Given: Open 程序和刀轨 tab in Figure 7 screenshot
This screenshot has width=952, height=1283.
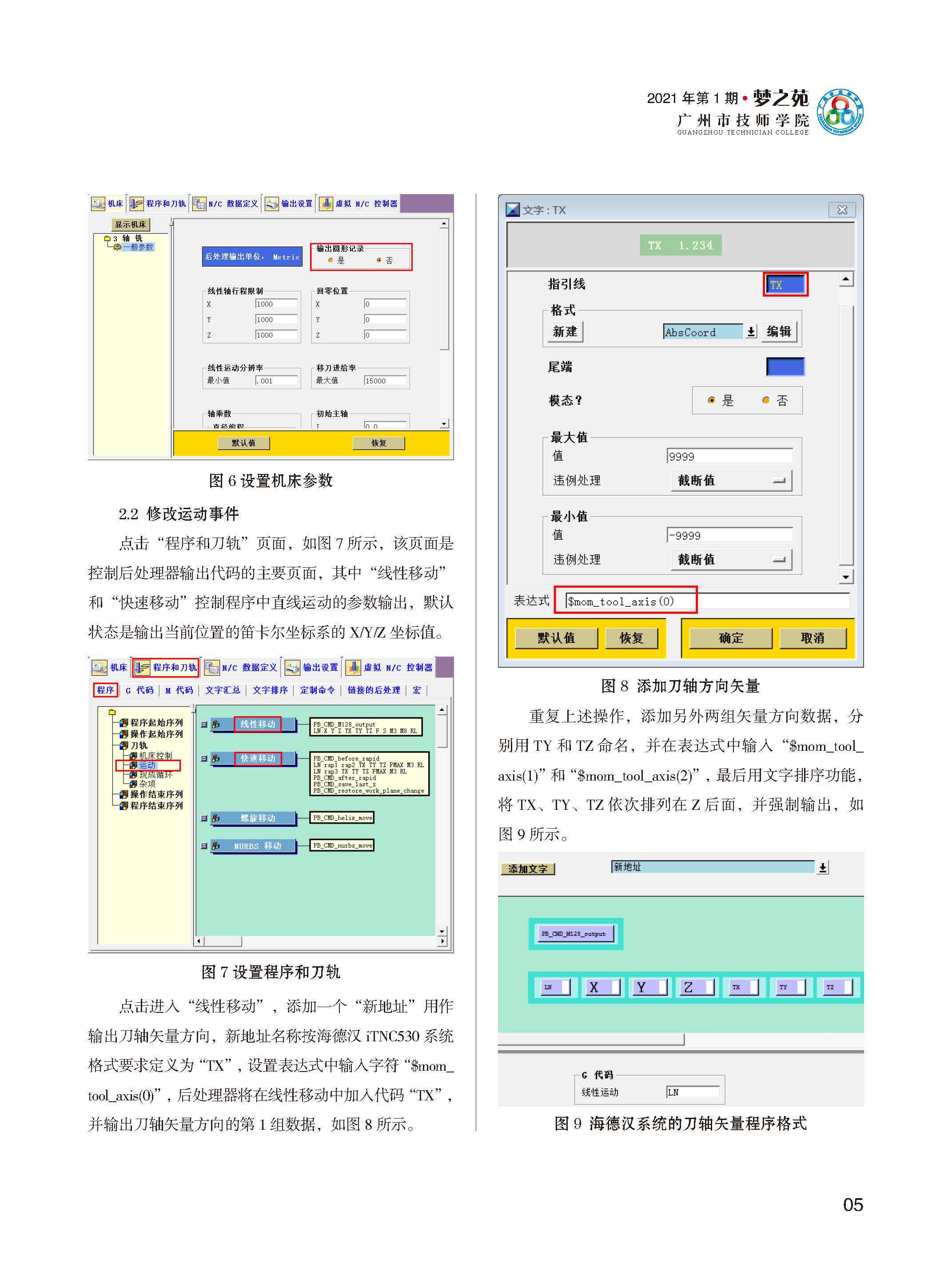Looking at the screenshot, I should pyautogui.click(x=166, y=667).
